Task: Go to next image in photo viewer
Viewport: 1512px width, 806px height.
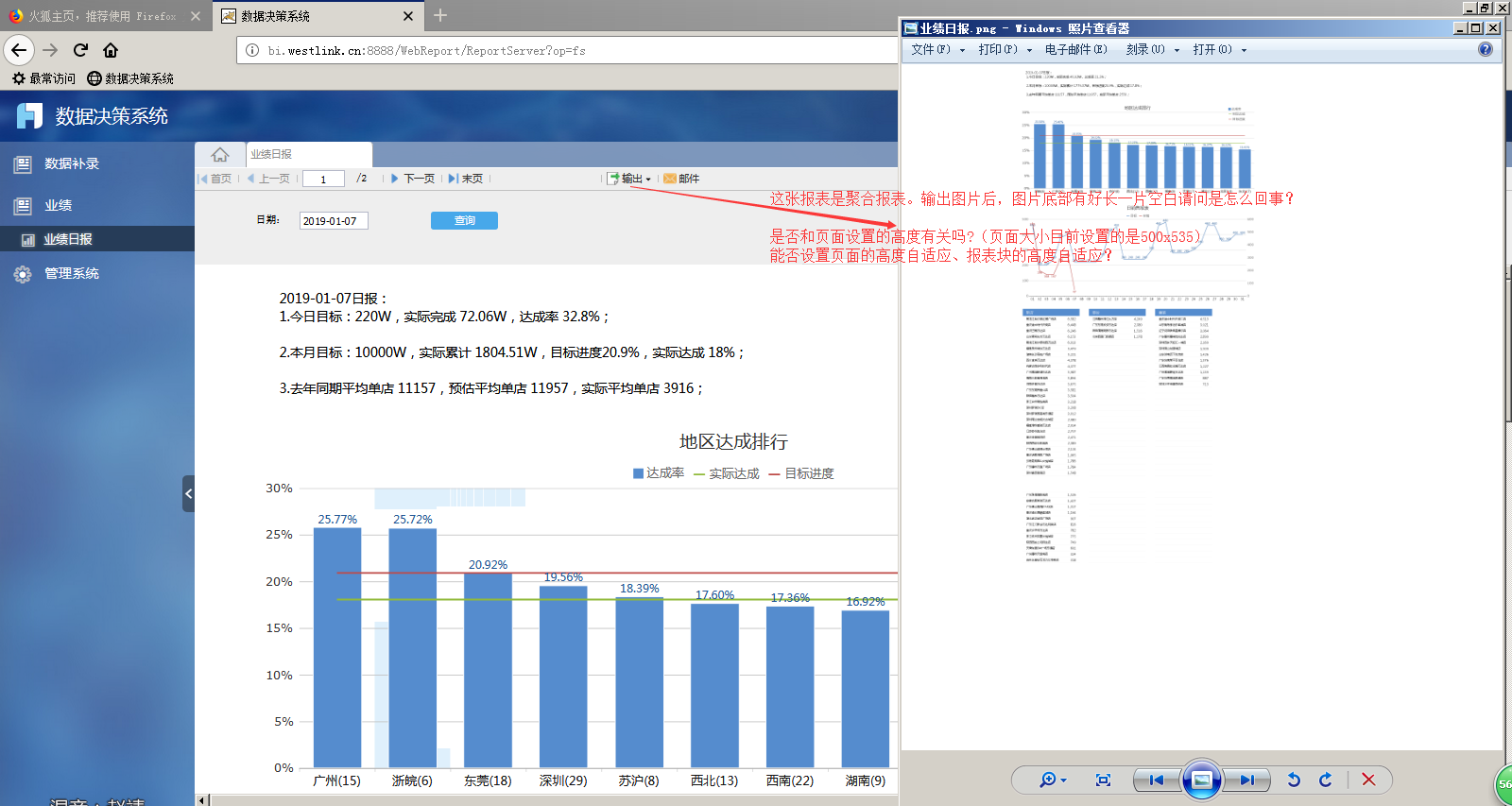Action: 1247,780
